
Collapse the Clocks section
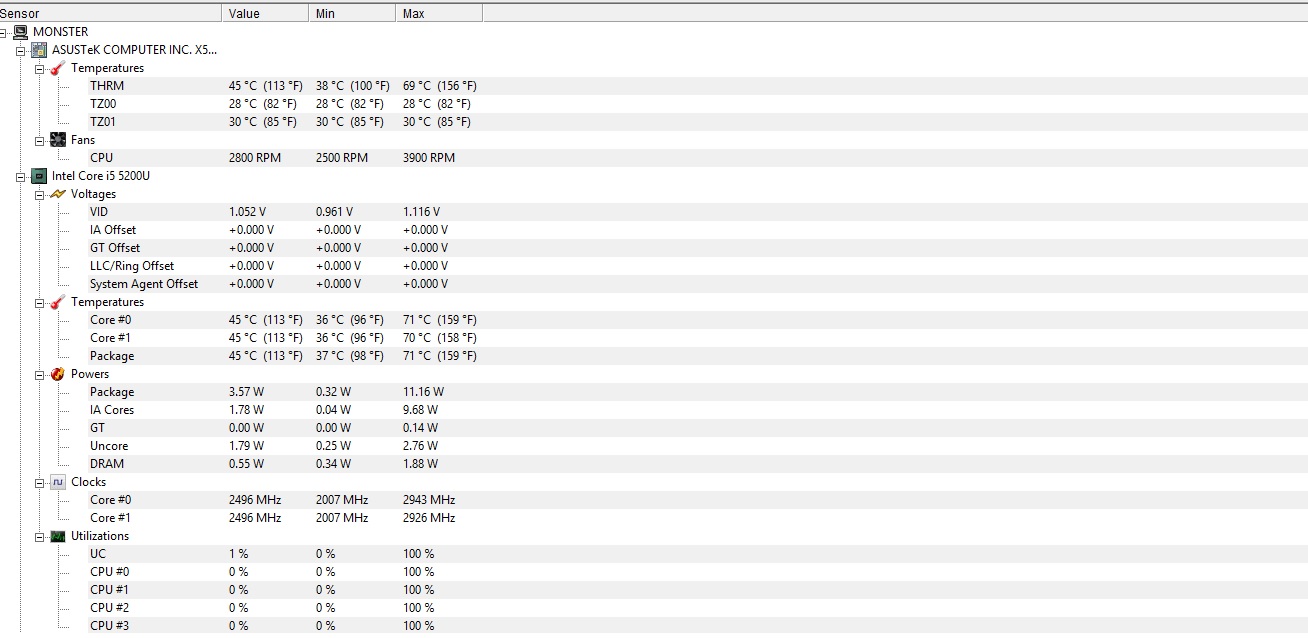(x=40, y=482)
